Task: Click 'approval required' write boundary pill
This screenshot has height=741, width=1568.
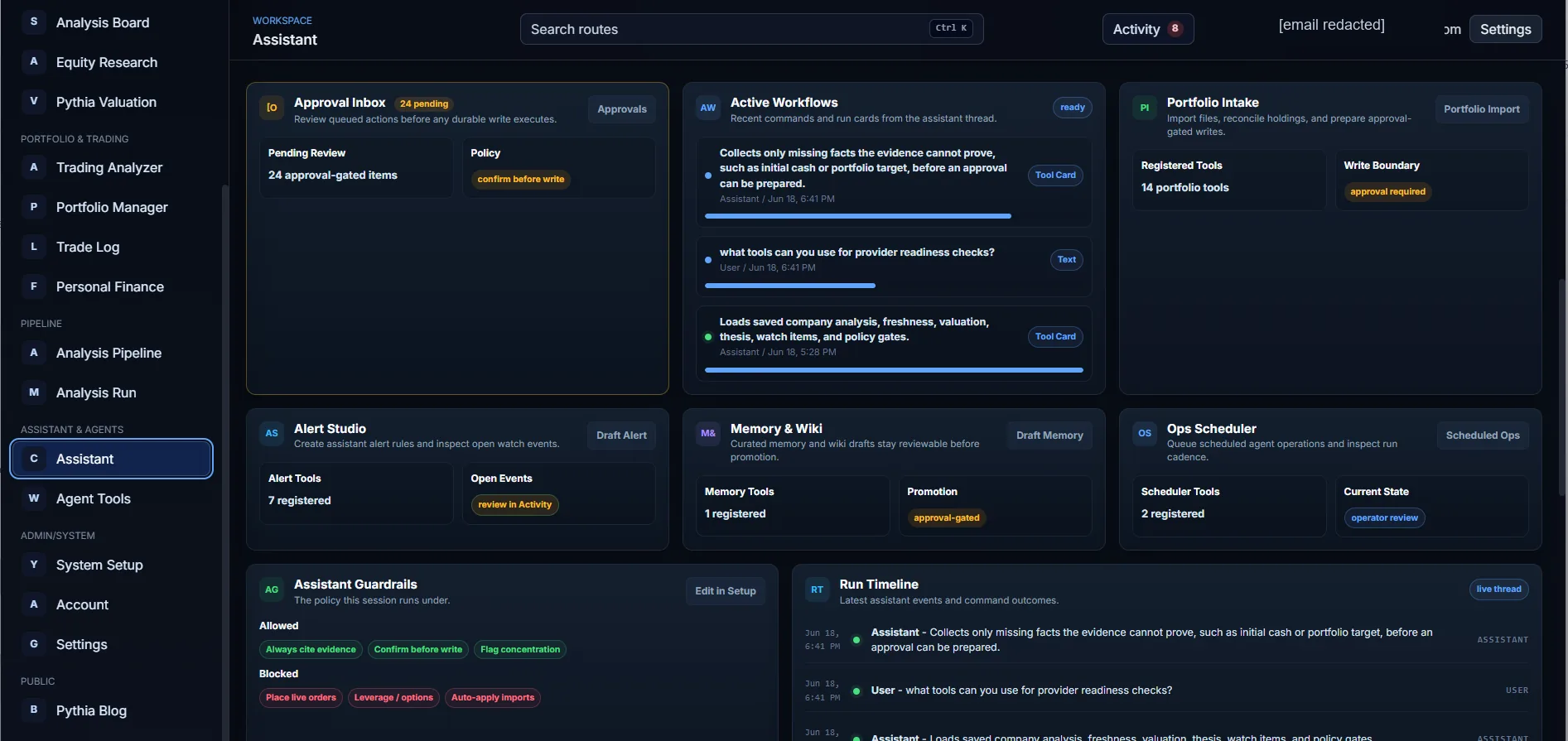Action: click(x=1388, y=192)
